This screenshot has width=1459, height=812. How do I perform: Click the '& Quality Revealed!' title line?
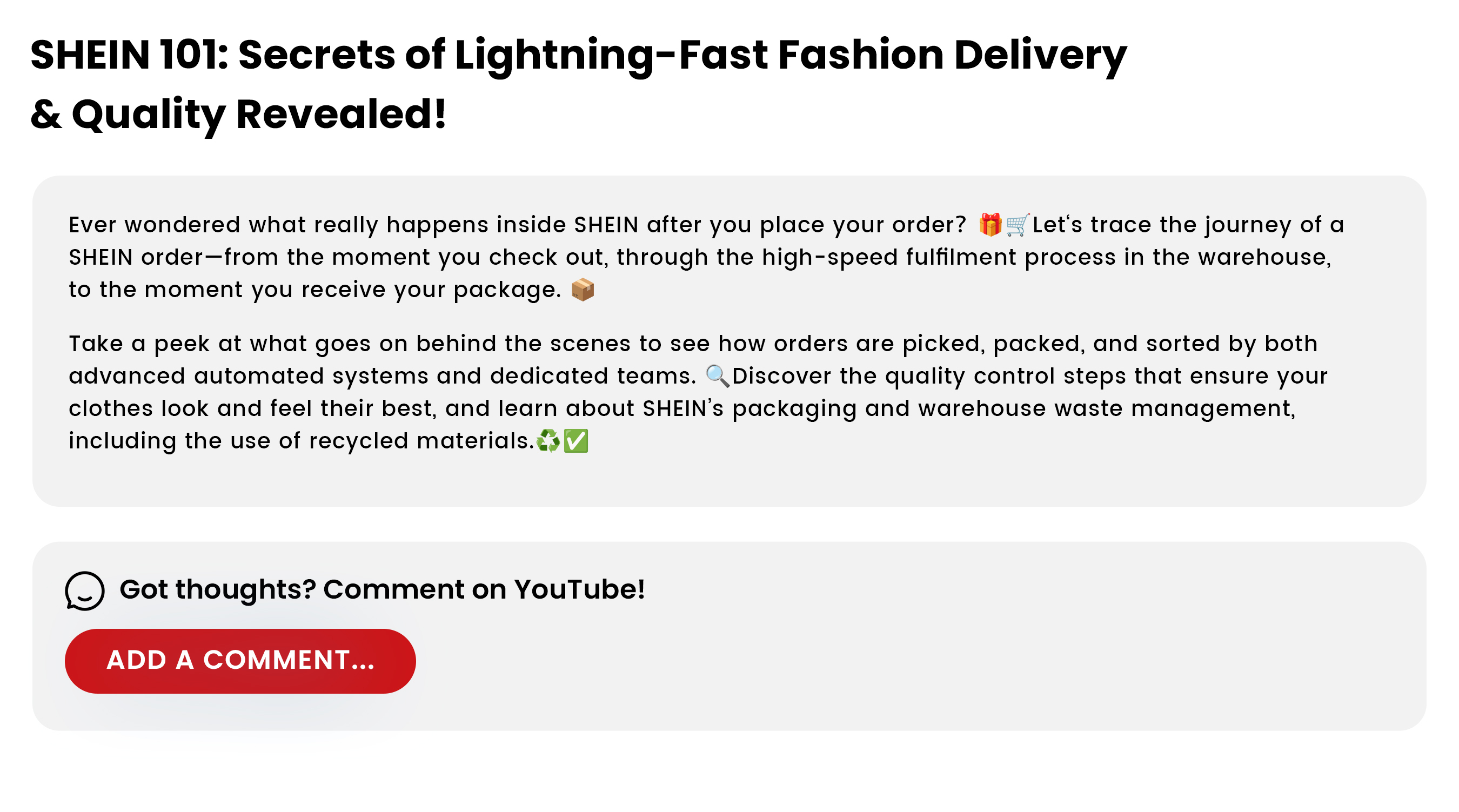pos(238,115)
